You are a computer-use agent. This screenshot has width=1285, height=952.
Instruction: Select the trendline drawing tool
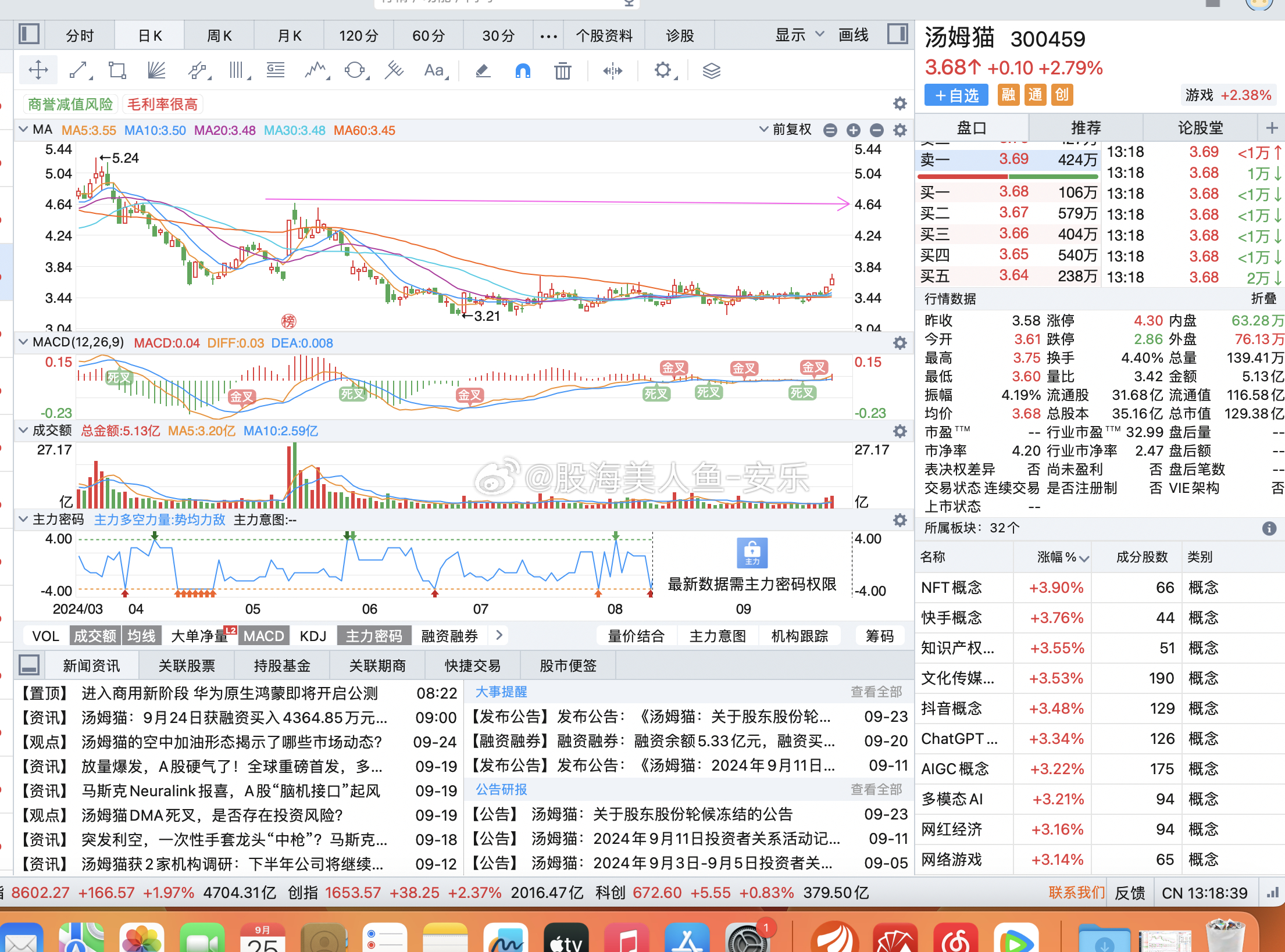click(80, 70)
